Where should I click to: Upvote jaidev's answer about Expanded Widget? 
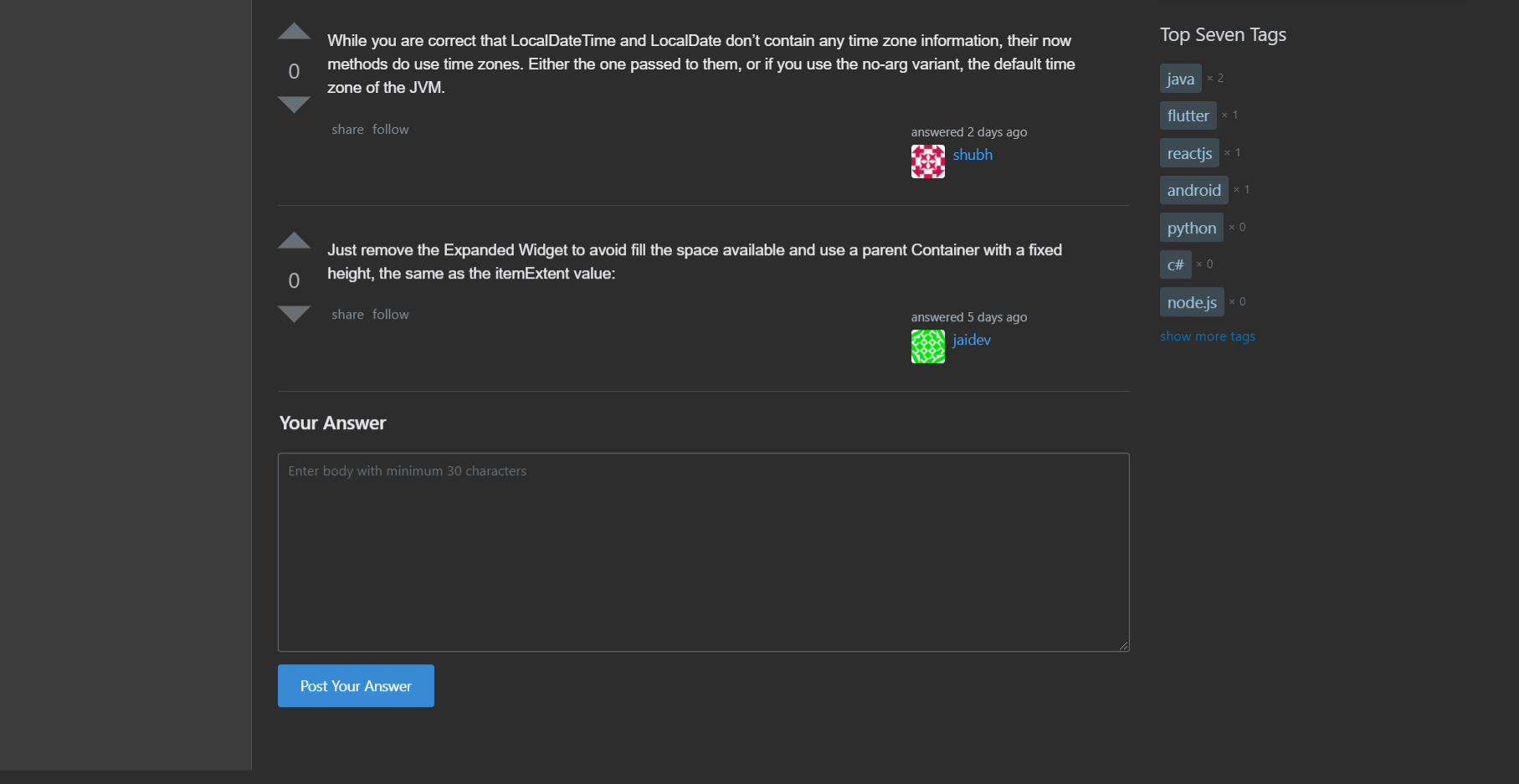coord(294,240)
